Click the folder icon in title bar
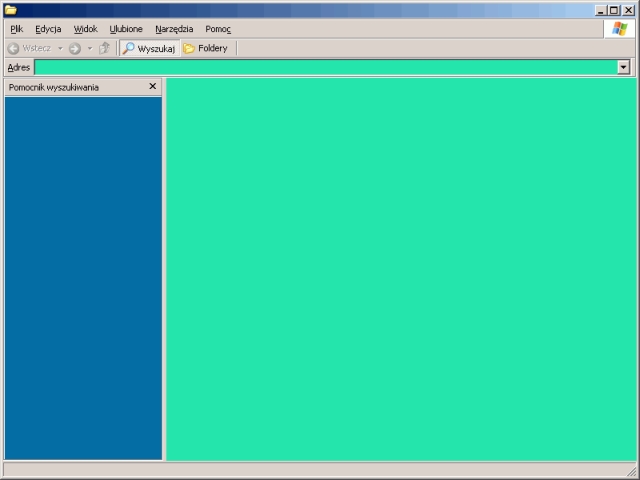This screenshot has height=480, width=640. 11,10
